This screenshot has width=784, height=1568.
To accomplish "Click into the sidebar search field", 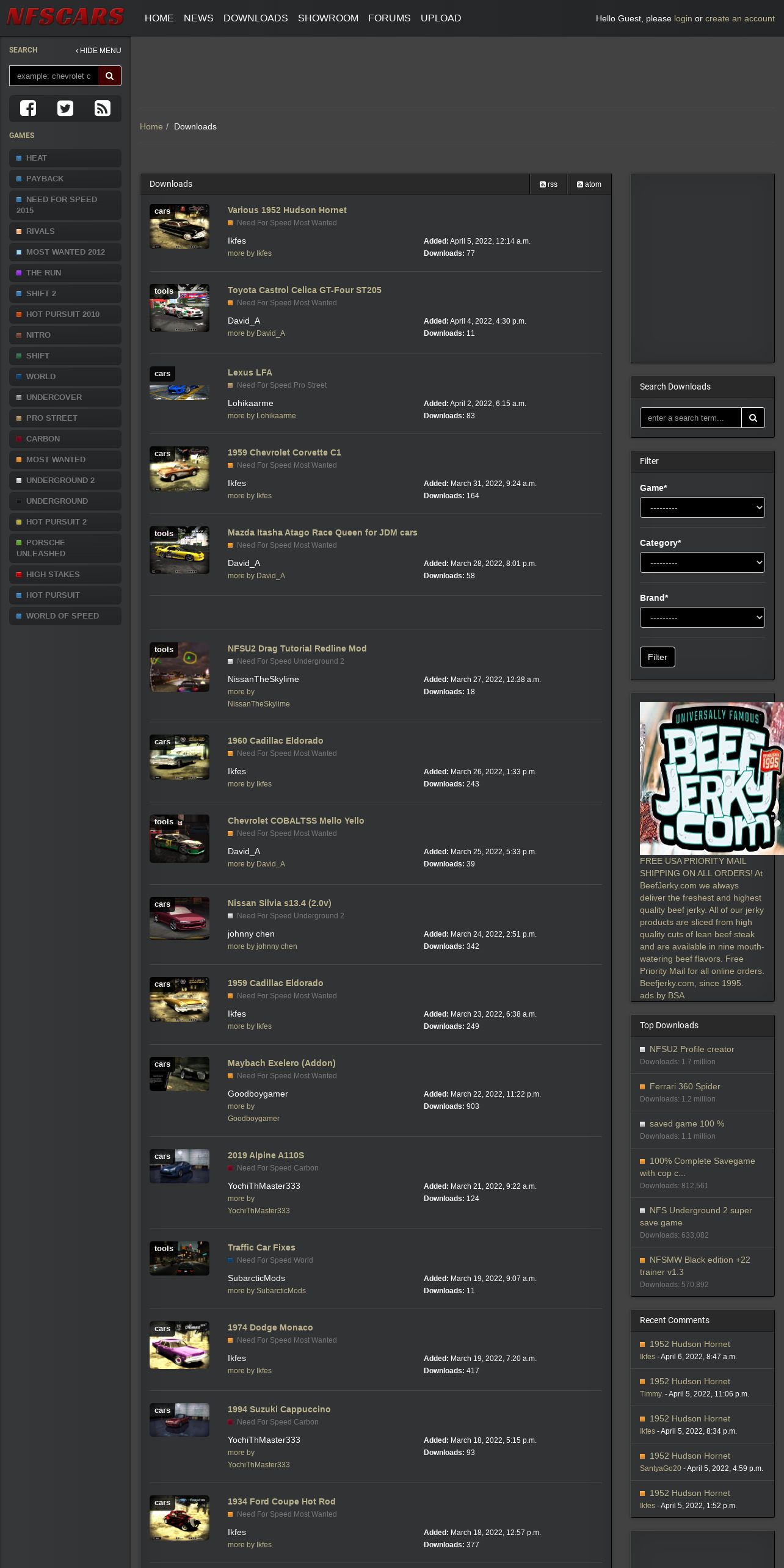I will [x=54, y=76].
